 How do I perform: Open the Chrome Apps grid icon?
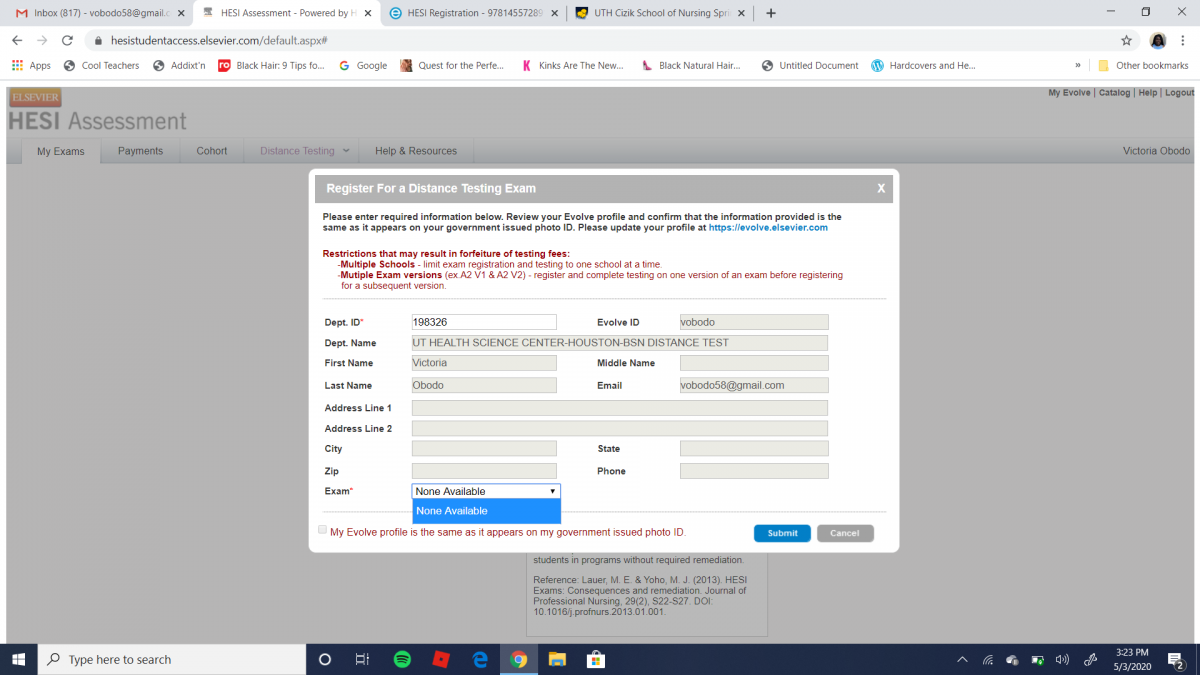coord(18,65)
